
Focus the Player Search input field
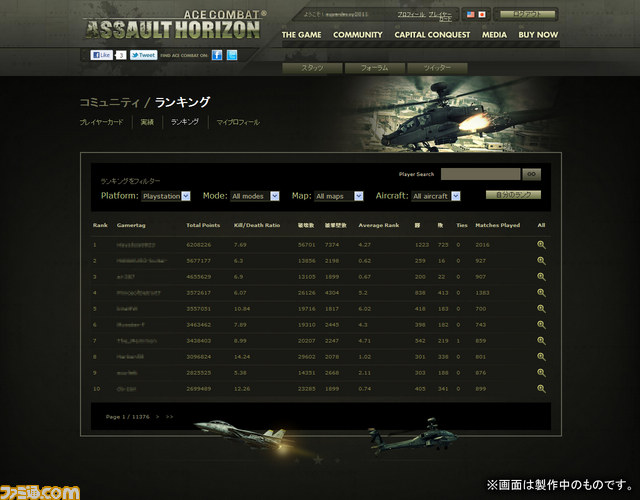[480, 174]
